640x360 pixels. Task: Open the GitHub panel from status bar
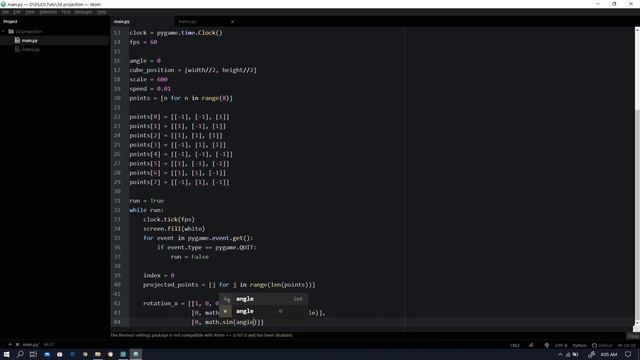[602, 345]
